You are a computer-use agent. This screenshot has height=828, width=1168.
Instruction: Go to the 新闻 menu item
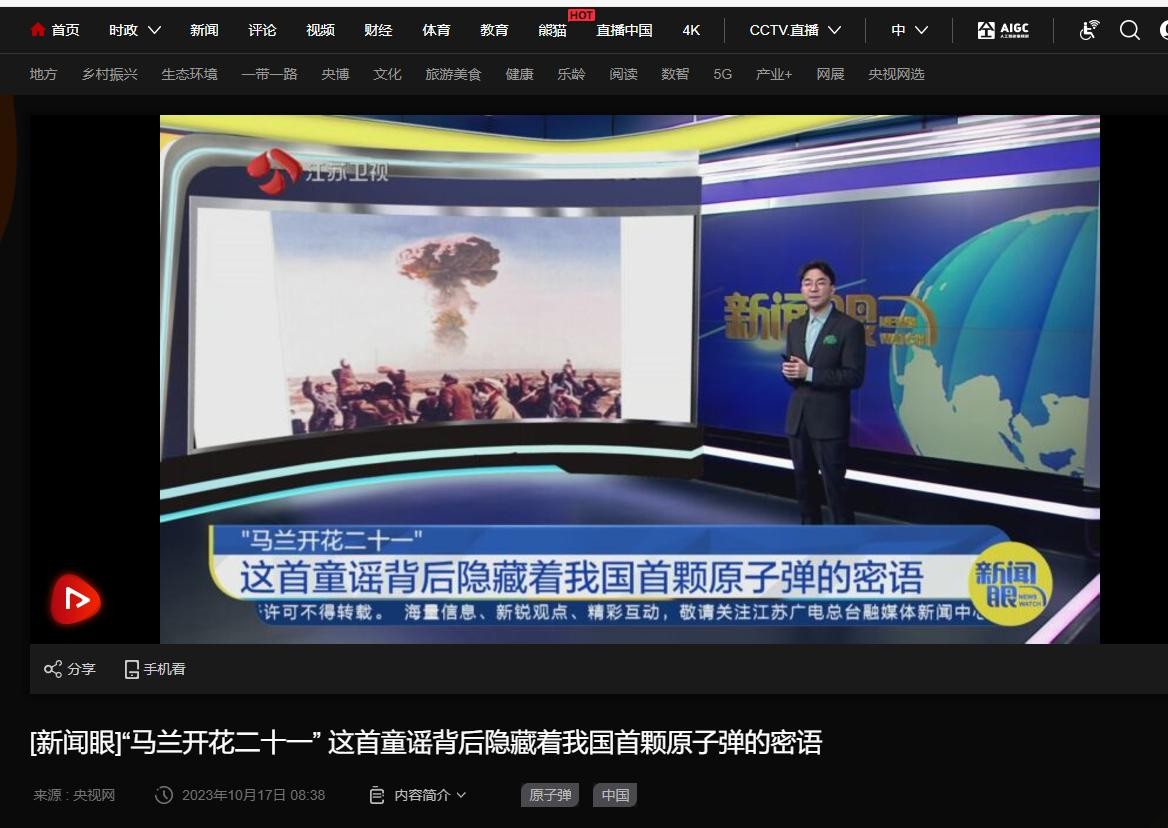click(x=204, y=30)
